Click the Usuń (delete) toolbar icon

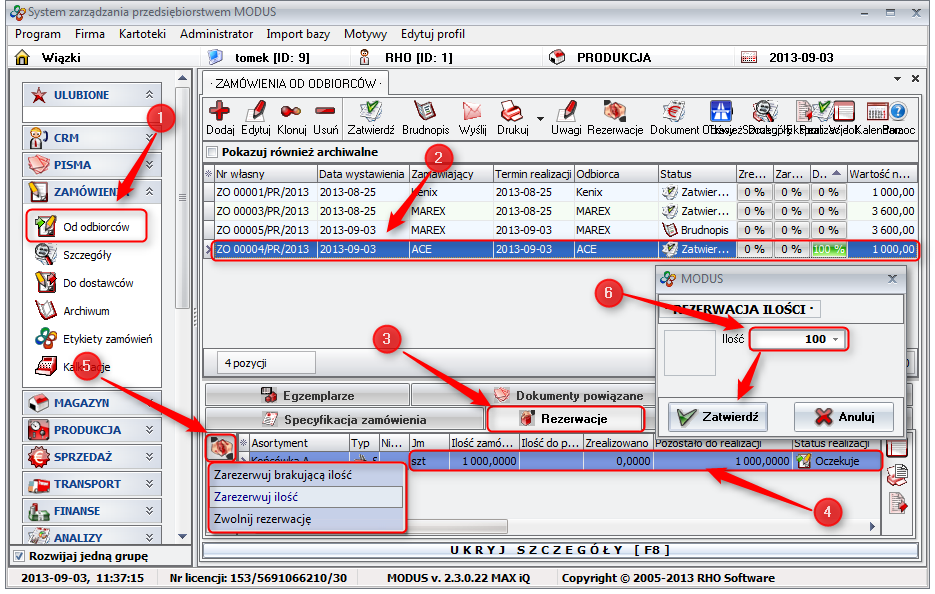click(325, 112)
